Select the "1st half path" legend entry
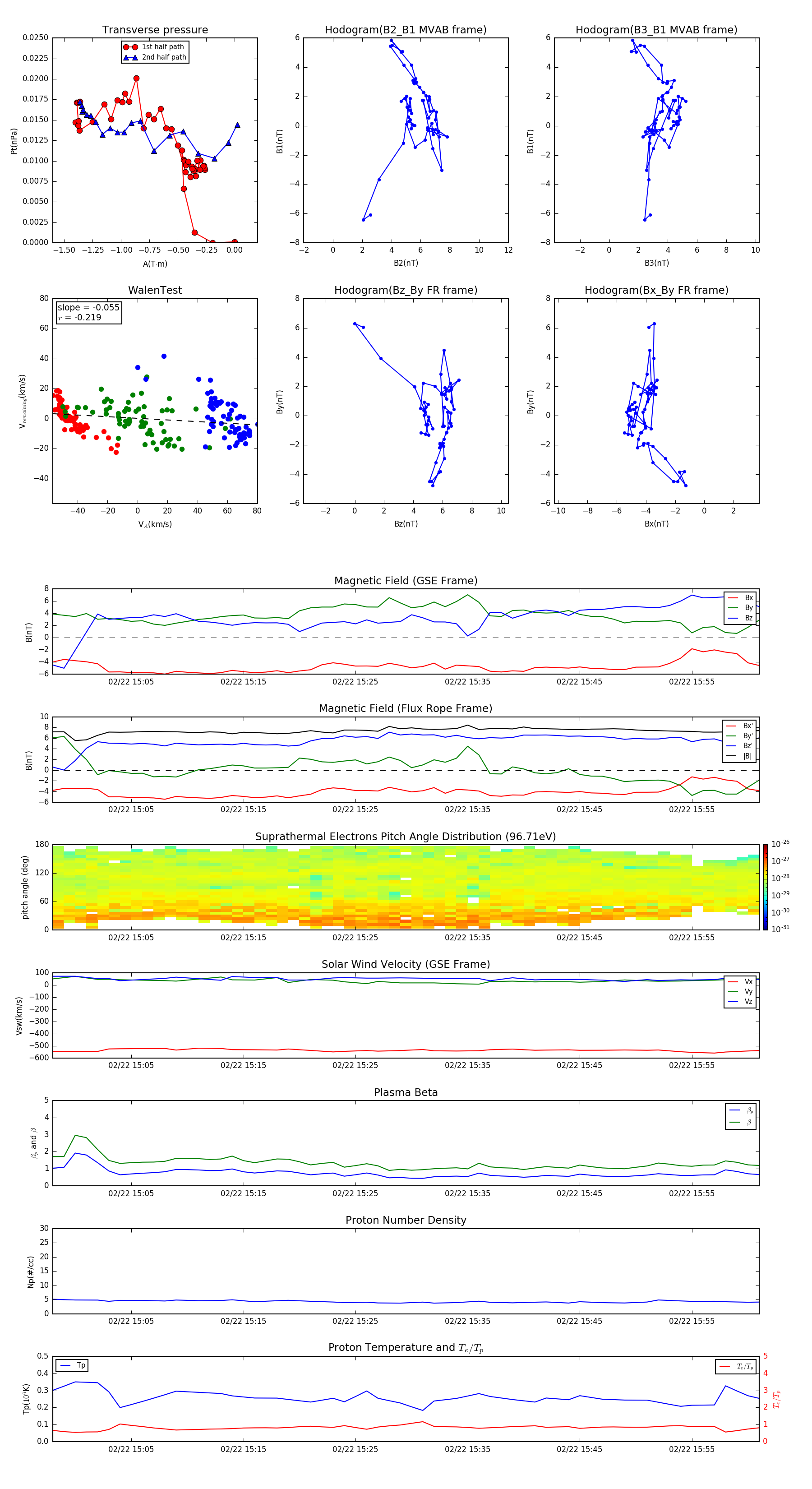Image resolution: width=812 pixels, height=1489 pixels. [154, 47]
